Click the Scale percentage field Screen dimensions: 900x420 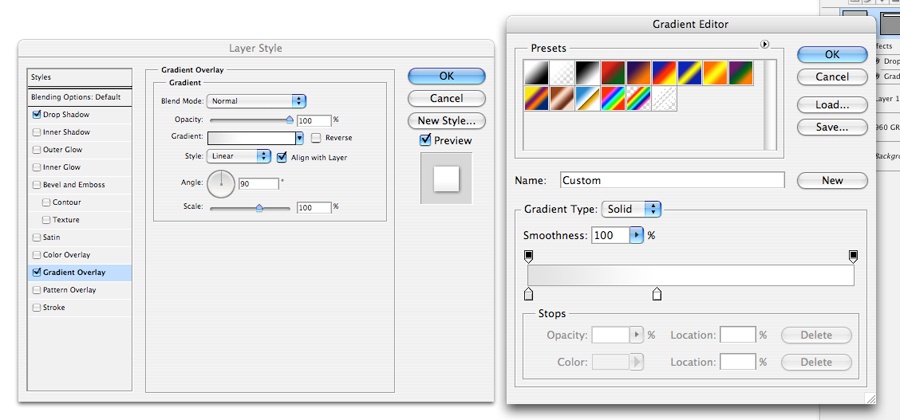coord(314,208)
